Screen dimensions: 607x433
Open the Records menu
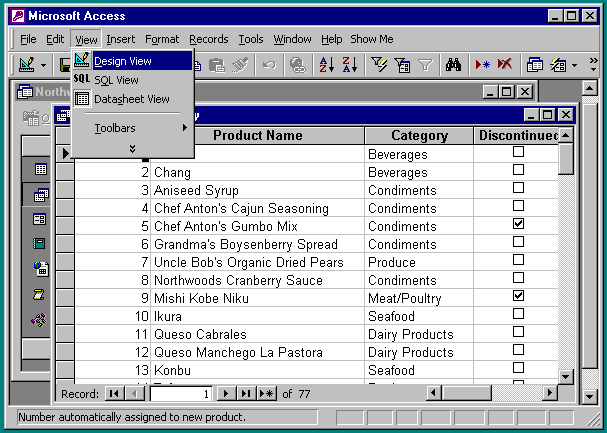209,39
